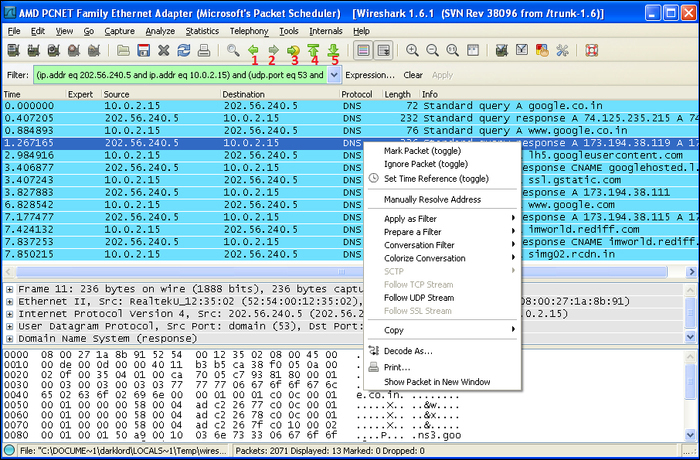The image size is (700, 460).
Task: Open preferences tools icon
Action: point(562,50)
